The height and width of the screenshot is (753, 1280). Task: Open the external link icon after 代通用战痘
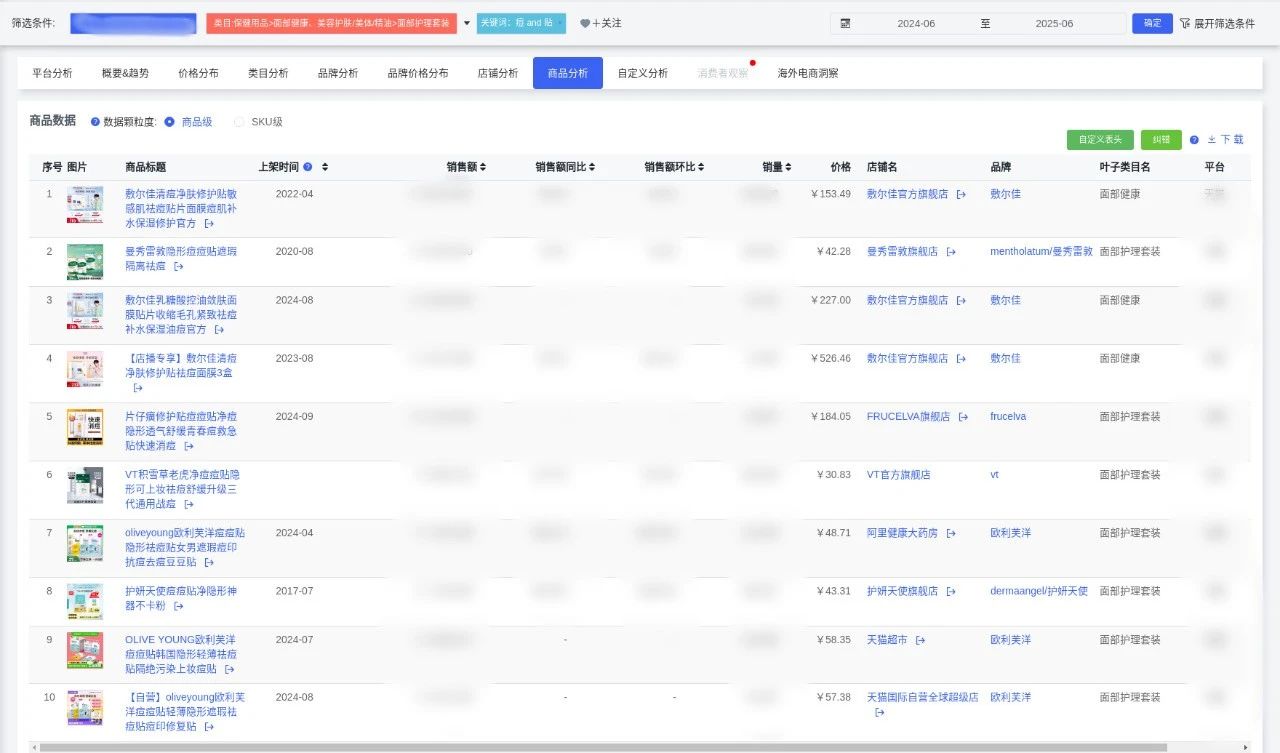tap(189, 504)
